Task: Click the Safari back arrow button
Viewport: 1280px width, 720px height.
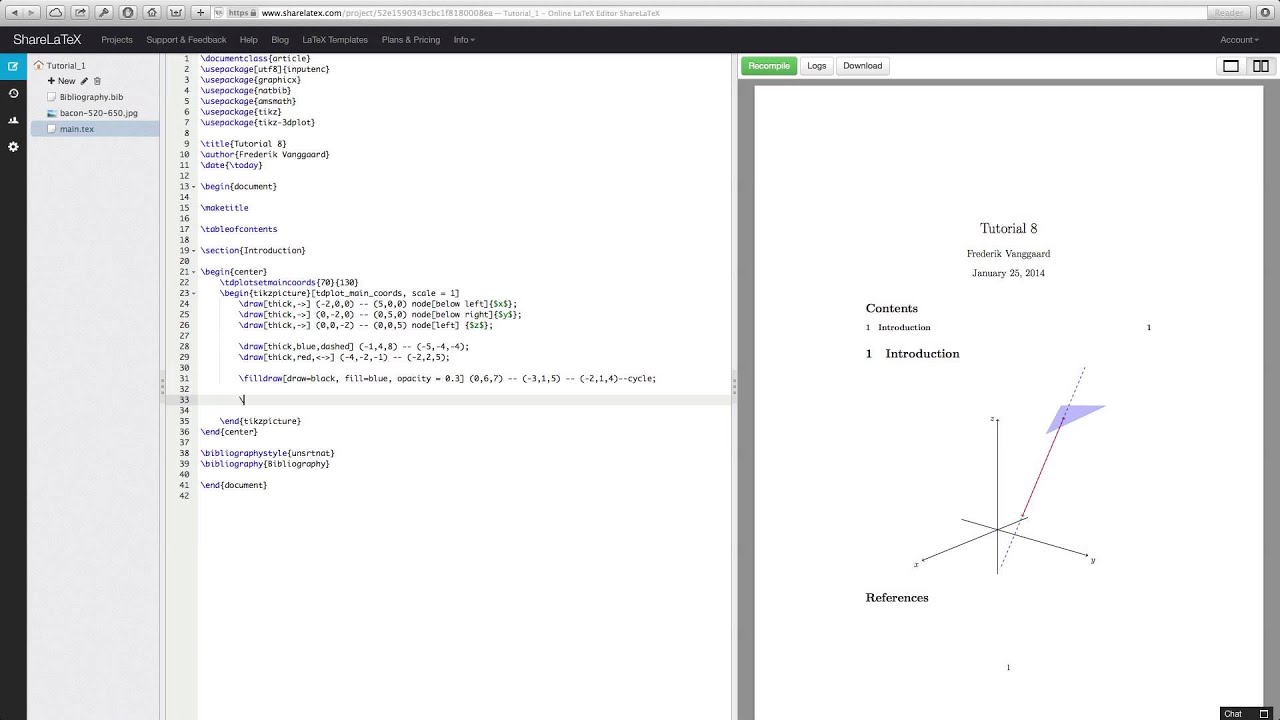Action: (13, 13)
